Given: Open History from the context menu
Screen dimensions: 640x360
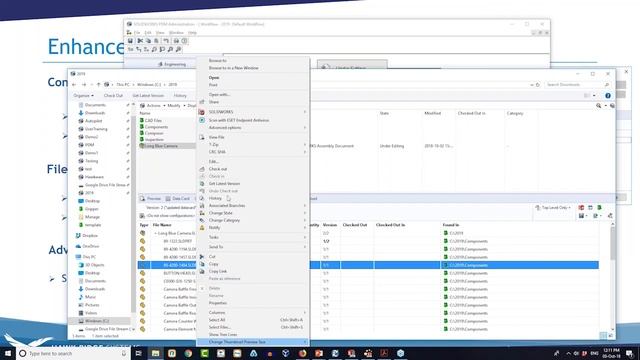Looking at the screenshot, I should click(215, 198).
